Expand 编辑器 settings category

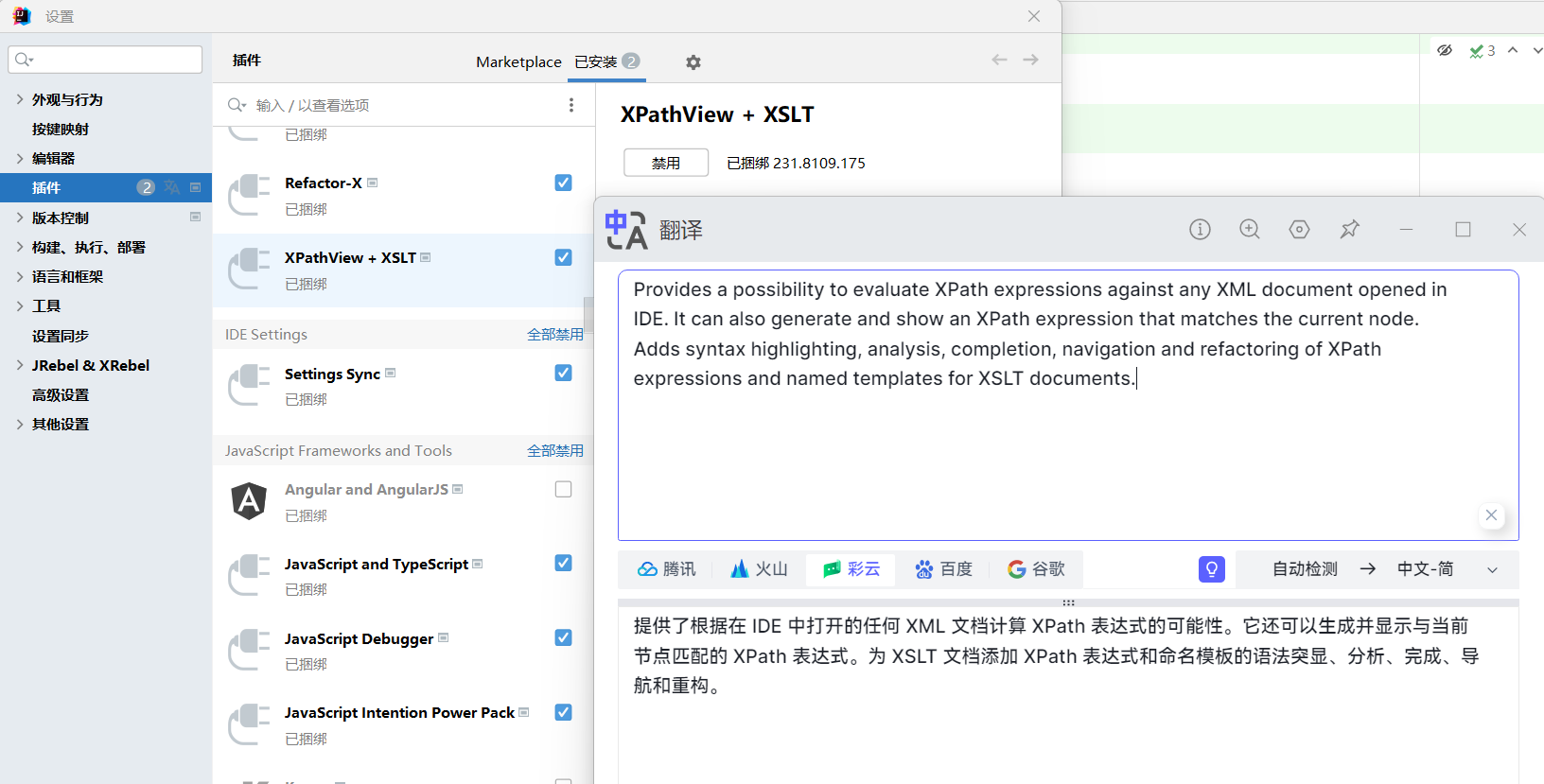(x=20, y=158)
